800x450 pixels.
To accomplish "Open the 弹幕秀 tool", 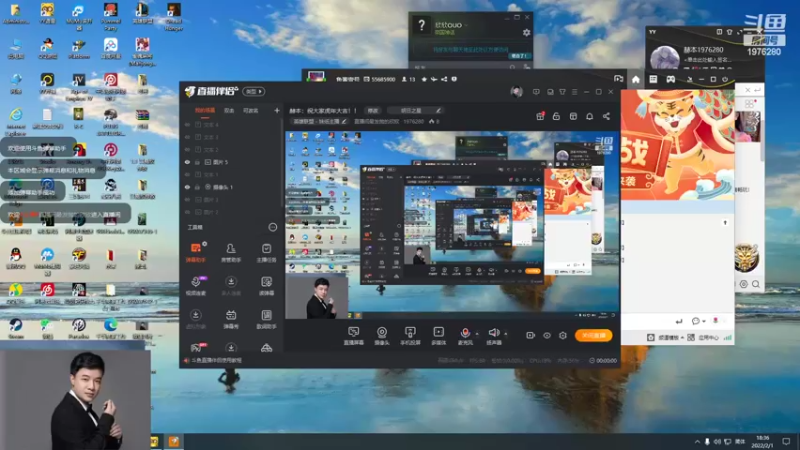I will click(231, 319).
